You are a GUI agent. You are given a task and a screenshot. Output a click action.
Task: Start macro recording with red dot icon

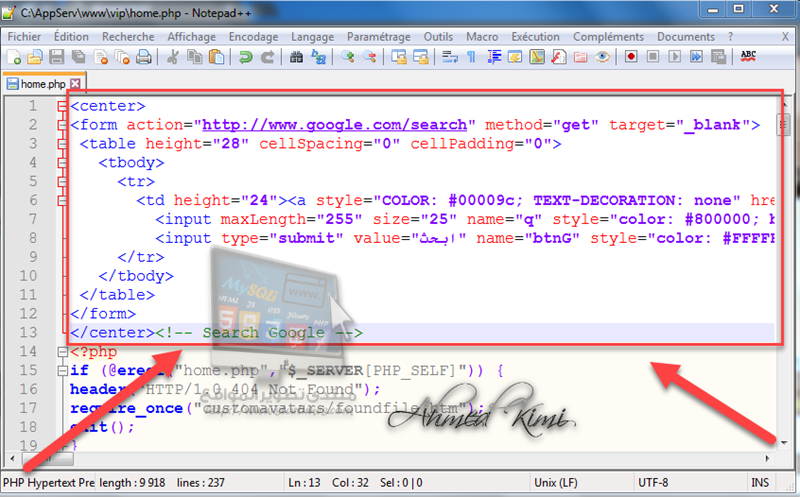(631, 57)
